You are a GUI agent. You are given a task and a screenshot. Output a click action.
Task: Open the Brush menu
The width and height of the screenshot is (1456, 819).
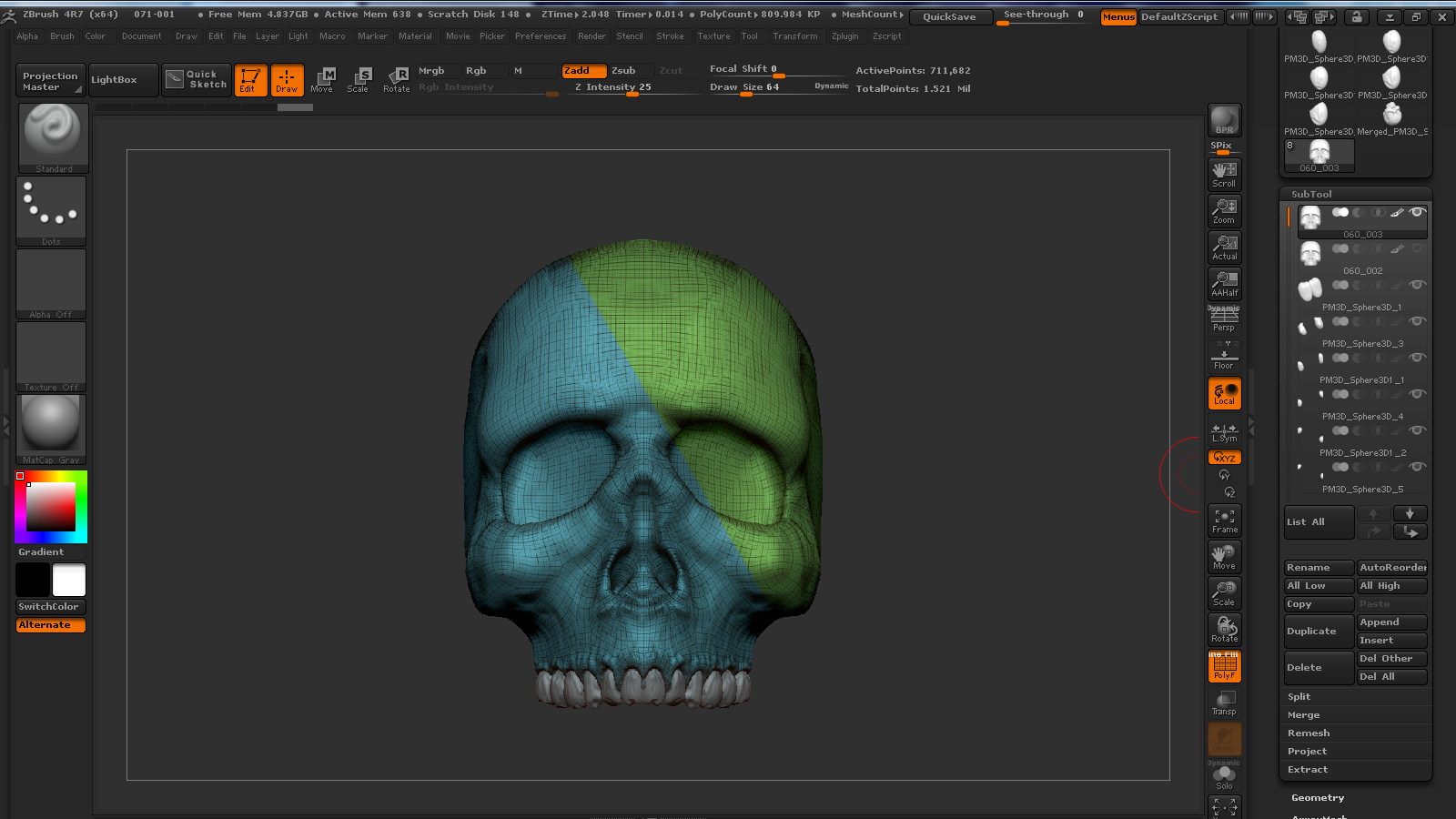(x=62, y=36)
